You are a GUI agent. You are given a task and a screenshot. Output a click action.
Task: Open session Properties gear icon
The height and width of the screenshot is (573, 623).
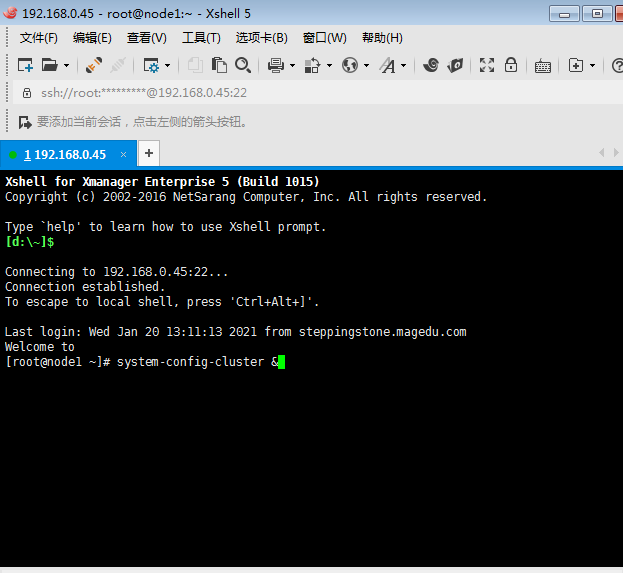click(151, 65)
